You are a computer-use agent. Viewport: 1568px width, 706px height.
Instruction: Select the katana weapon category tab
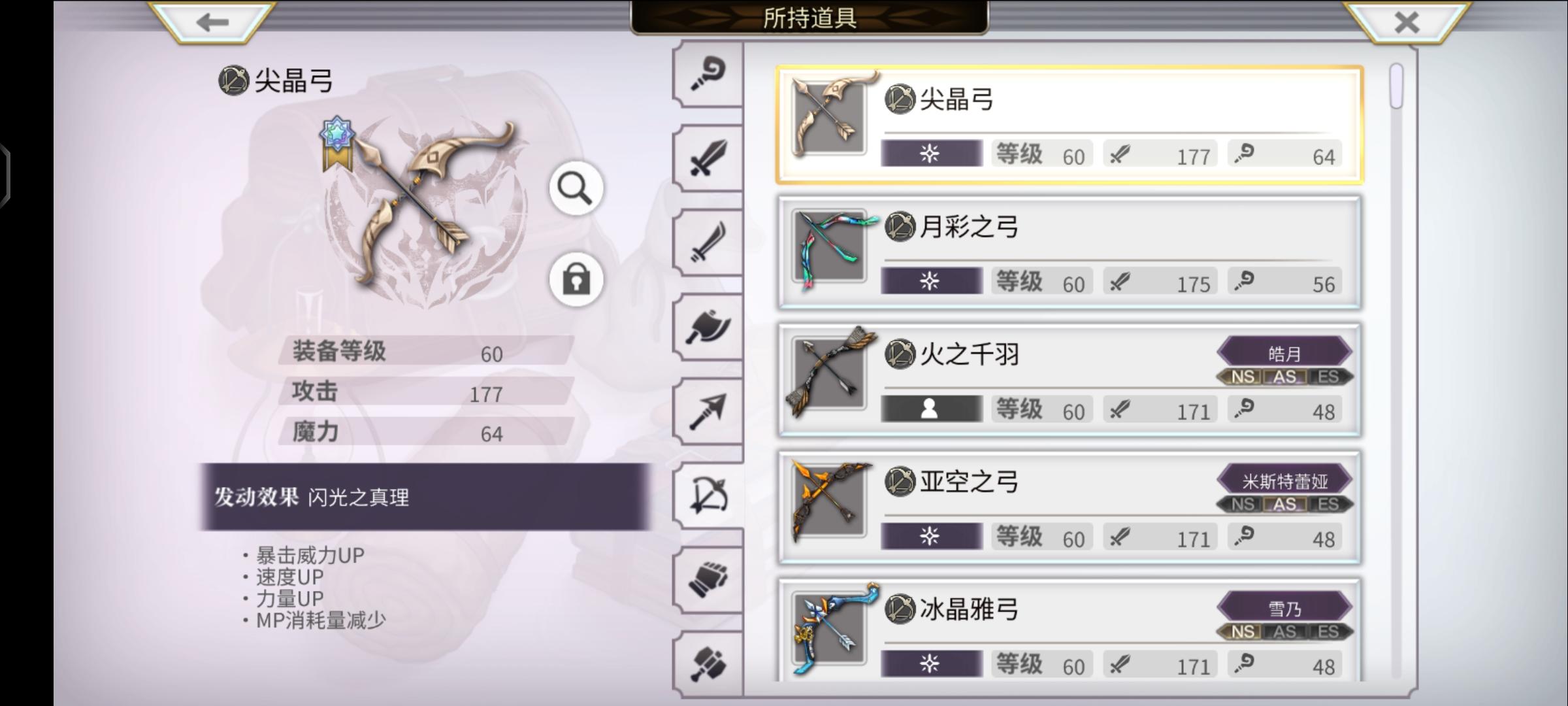click(709, 242)
